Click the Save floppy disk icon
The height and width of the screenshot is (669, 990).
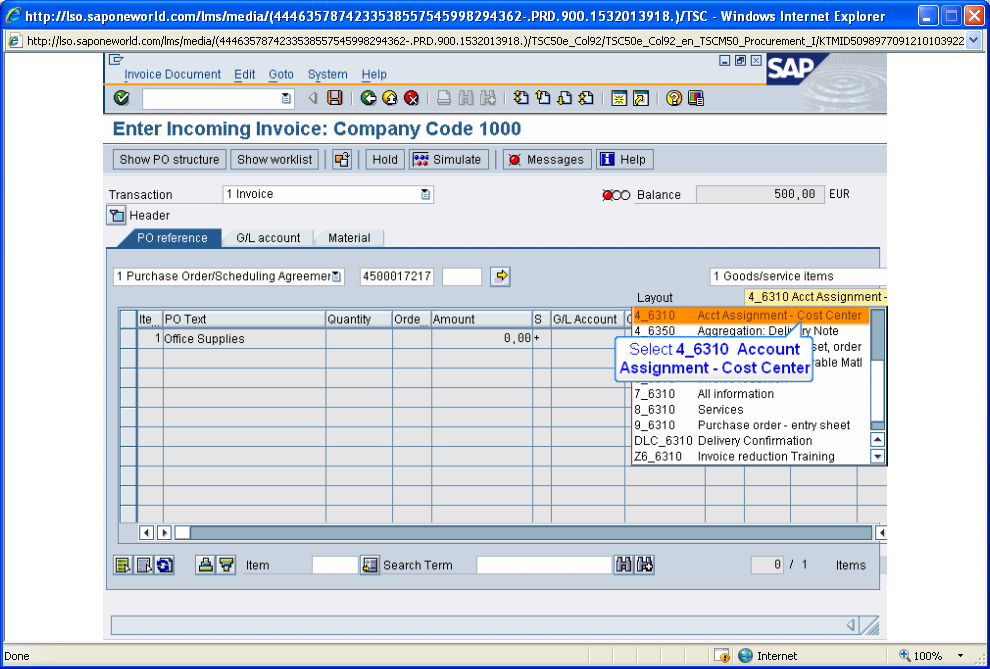(x=335, y=98)
